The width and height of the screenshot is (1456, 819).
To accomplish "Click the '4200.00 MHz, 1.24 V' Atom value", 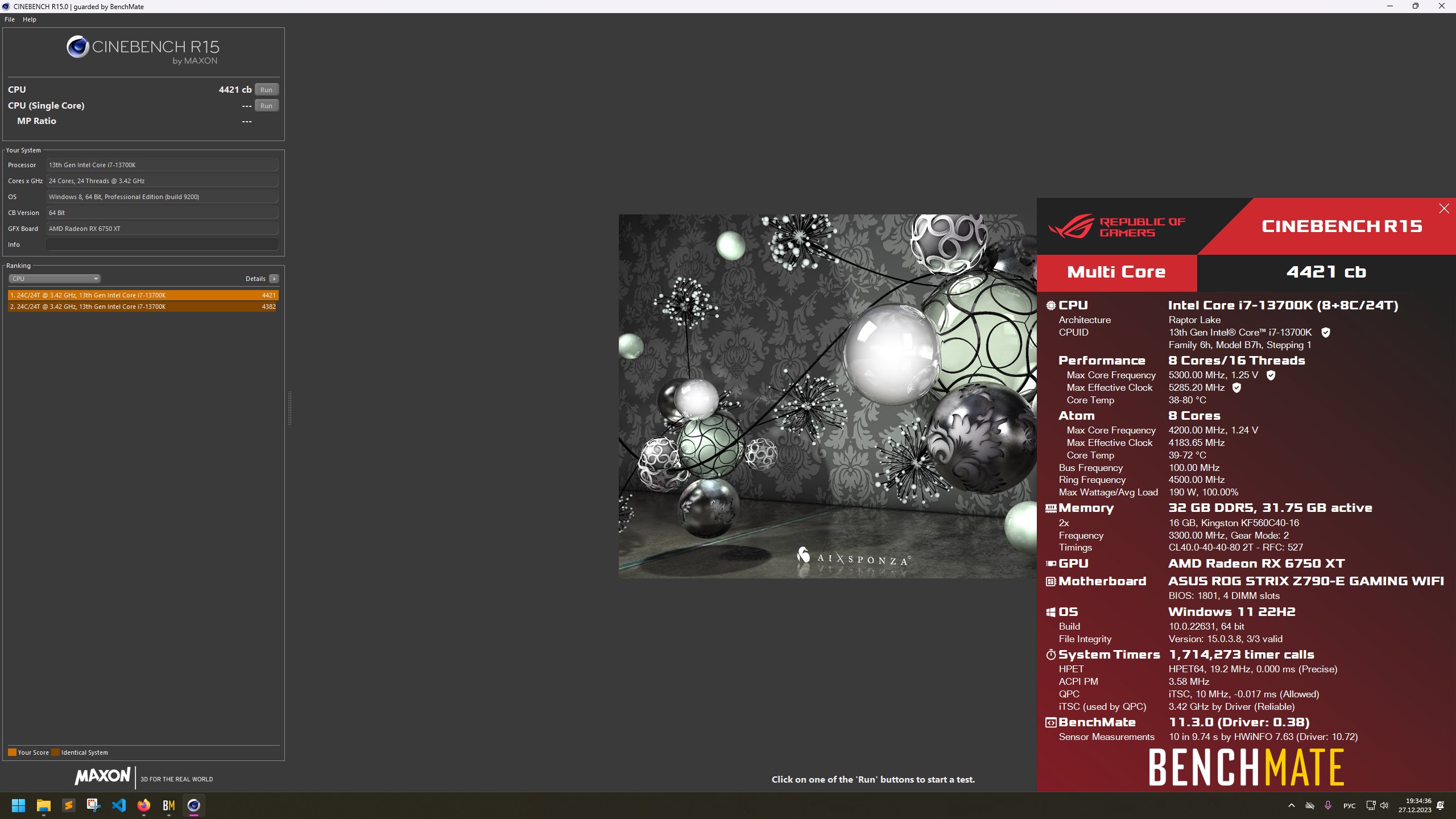I will [x=1213, y=431].
